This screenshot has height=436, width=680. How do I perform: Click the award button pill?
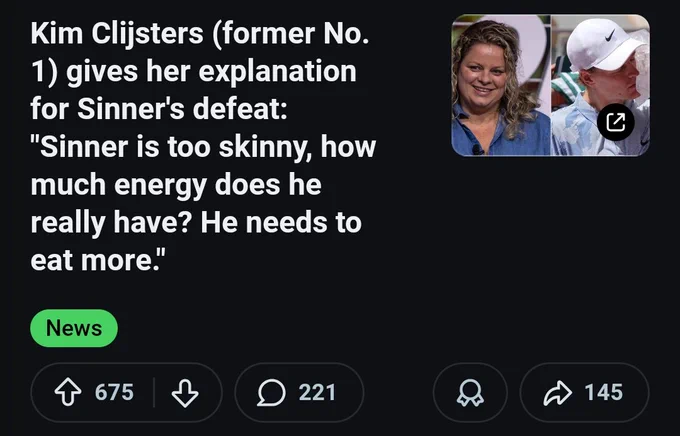pos(470,393)
